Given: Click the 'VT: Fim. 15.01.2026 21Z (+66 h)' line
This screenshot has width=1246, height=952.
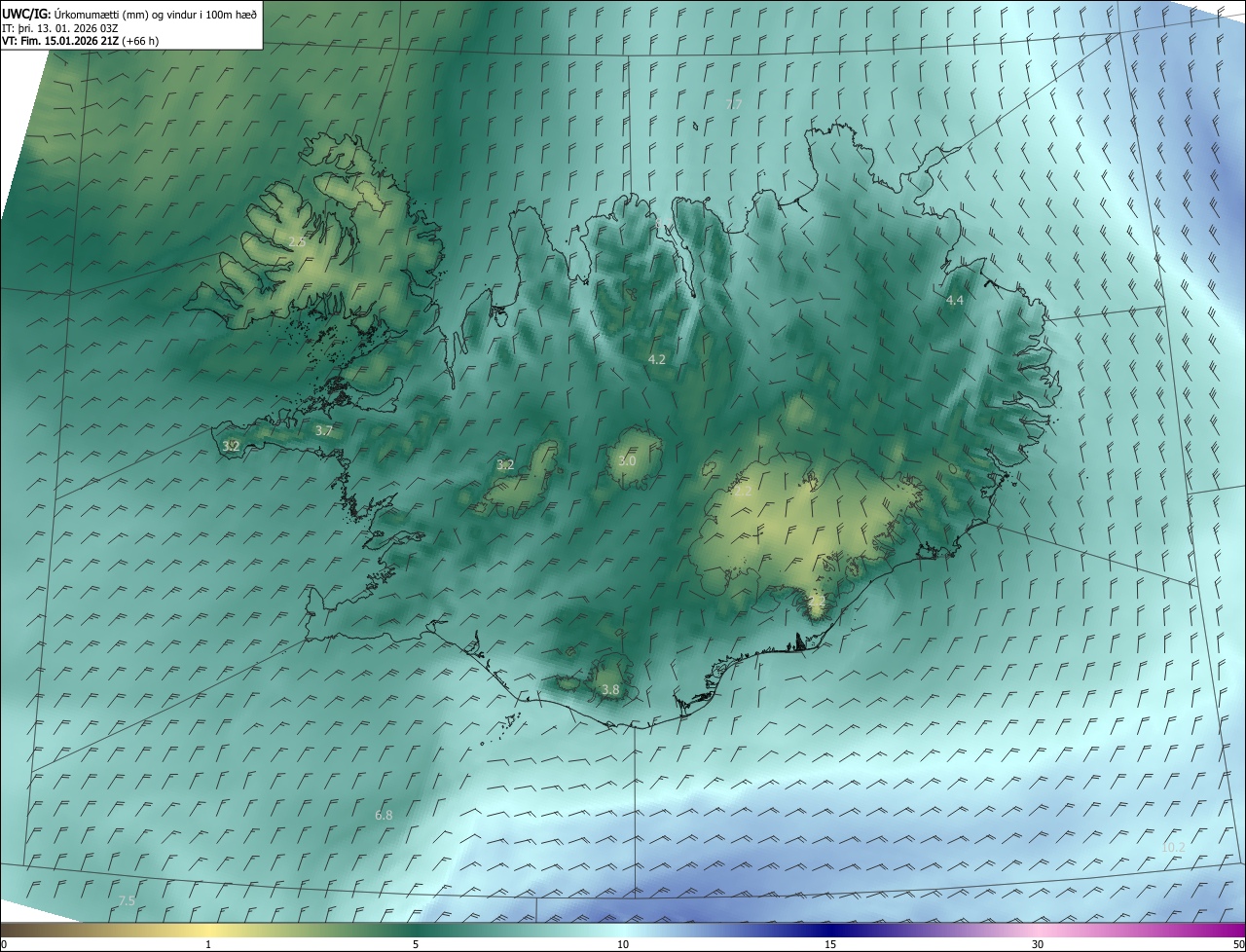Looking at the screenshot, I should click(x=81, y=41).
